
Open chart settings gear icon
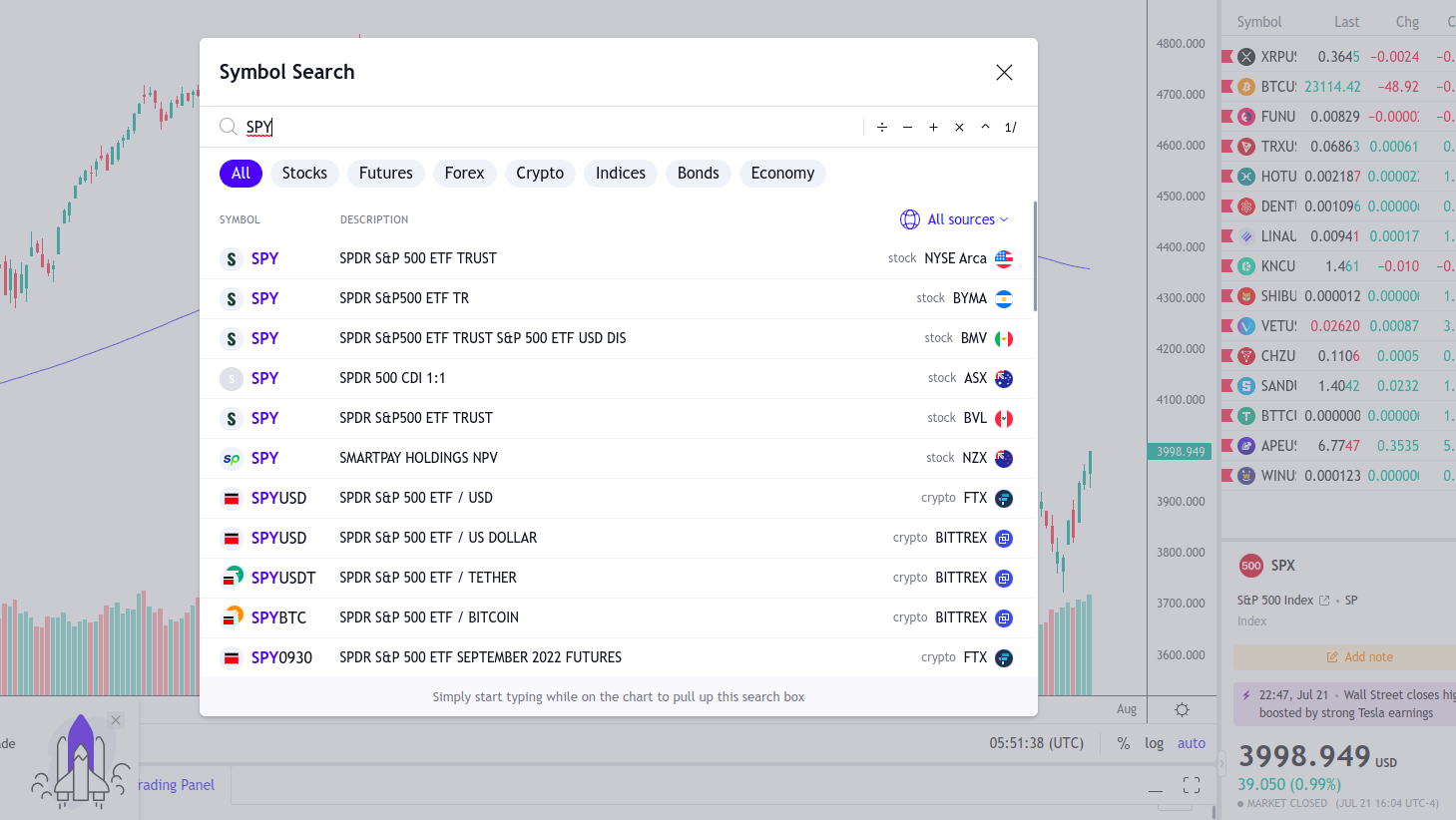coord(1182,709)
